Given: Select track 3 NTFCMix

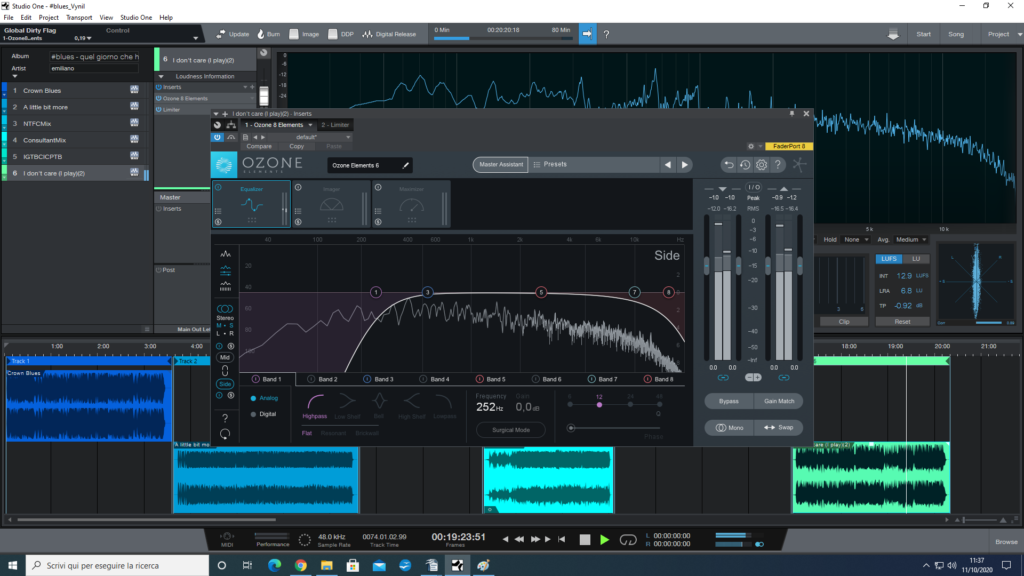Looking at the screenshot, I should point(74,123).
